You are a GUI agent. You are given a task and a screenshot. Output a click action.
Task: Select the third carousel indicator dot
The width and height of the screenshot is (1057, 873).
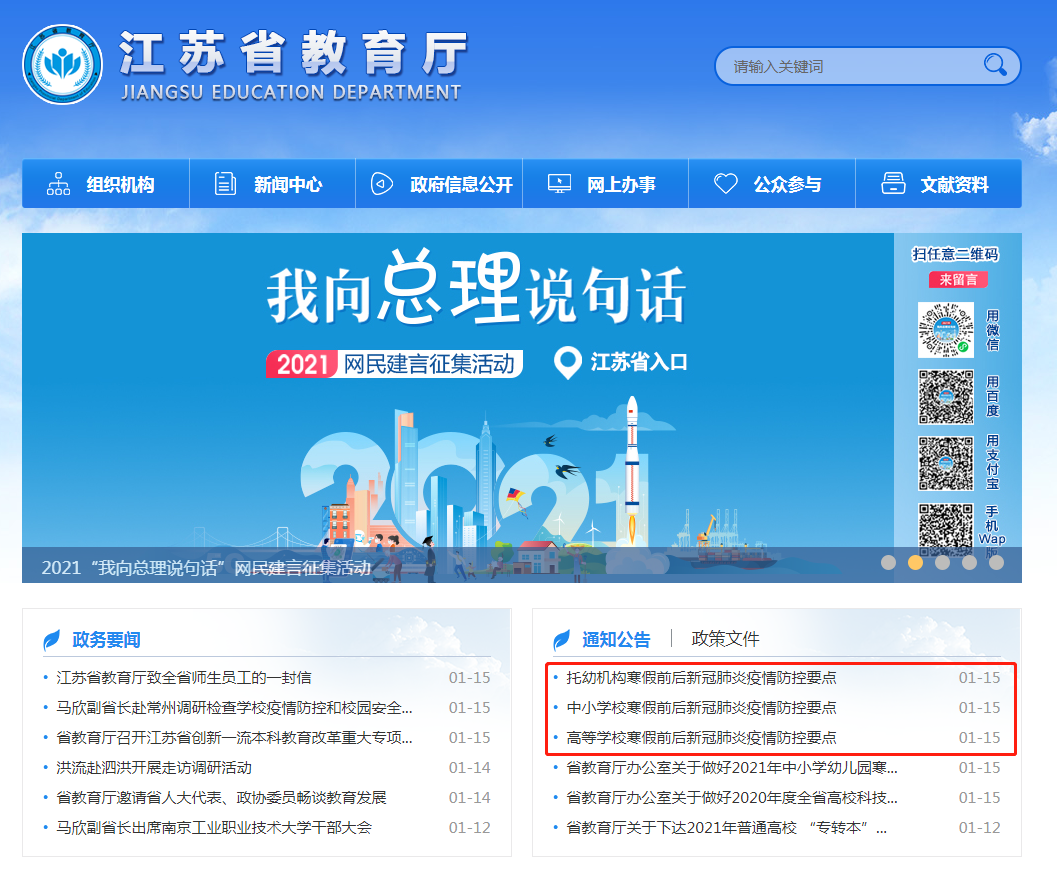tap(942, 562)
